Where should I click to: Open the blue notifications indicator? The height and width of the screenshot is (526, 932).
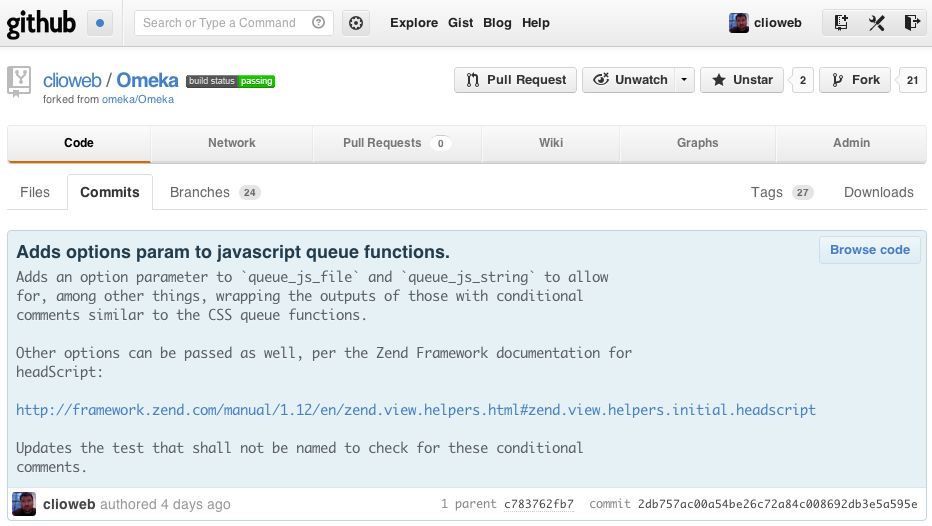[x=100, y=23]
